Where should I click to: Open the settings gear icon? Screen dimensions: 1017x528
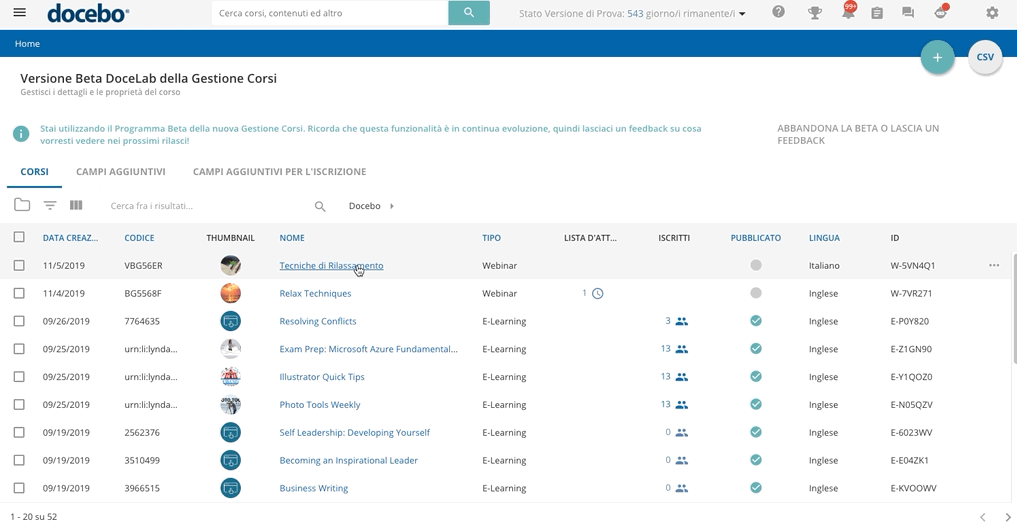[x=992, y=13]
